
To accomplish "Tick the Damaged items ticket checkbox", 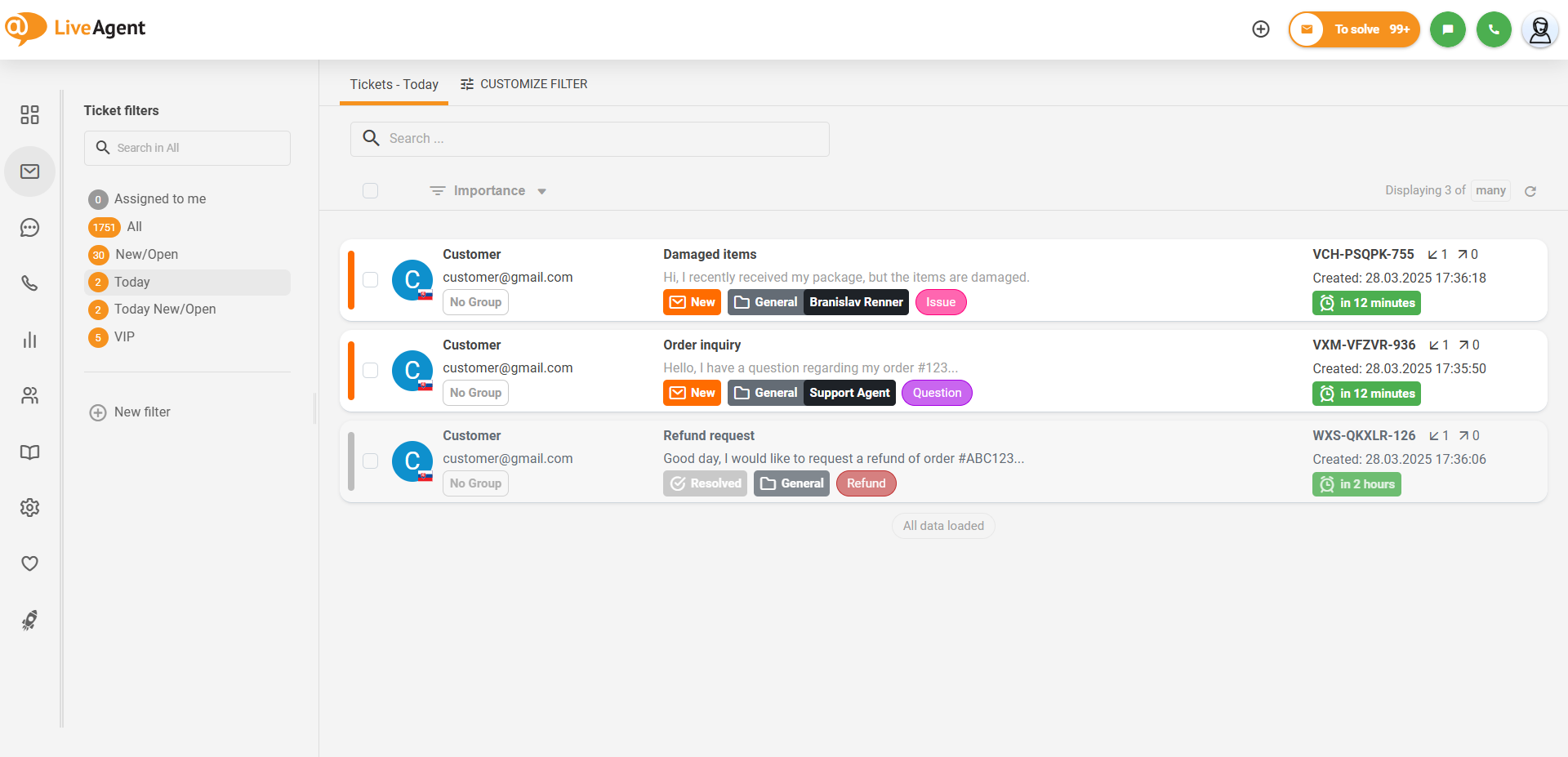I will click(x=371, y=280).
